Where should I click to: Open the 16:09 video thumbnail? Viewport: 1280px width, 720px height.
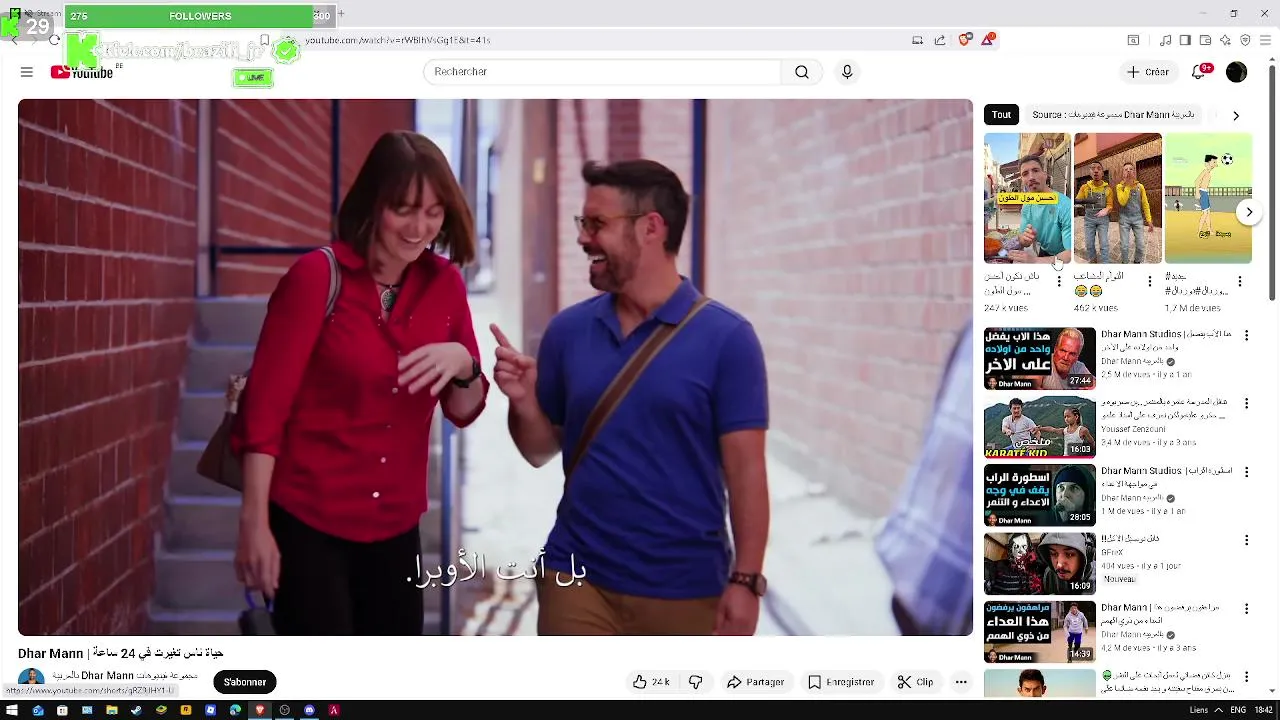[x=1040, y=563]
